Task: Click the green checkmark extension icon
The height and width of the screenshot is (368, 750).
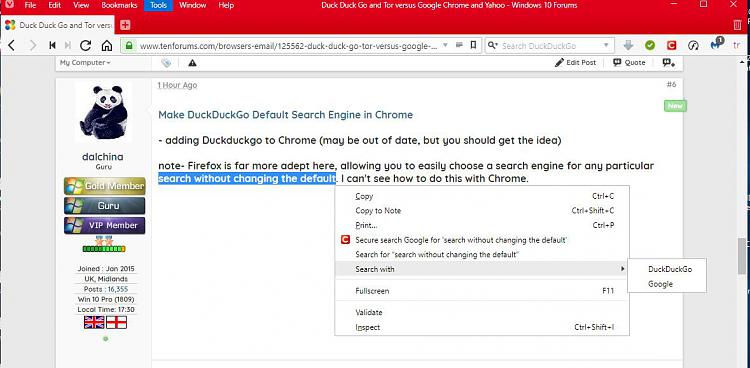Action: [x=650, y=45]
